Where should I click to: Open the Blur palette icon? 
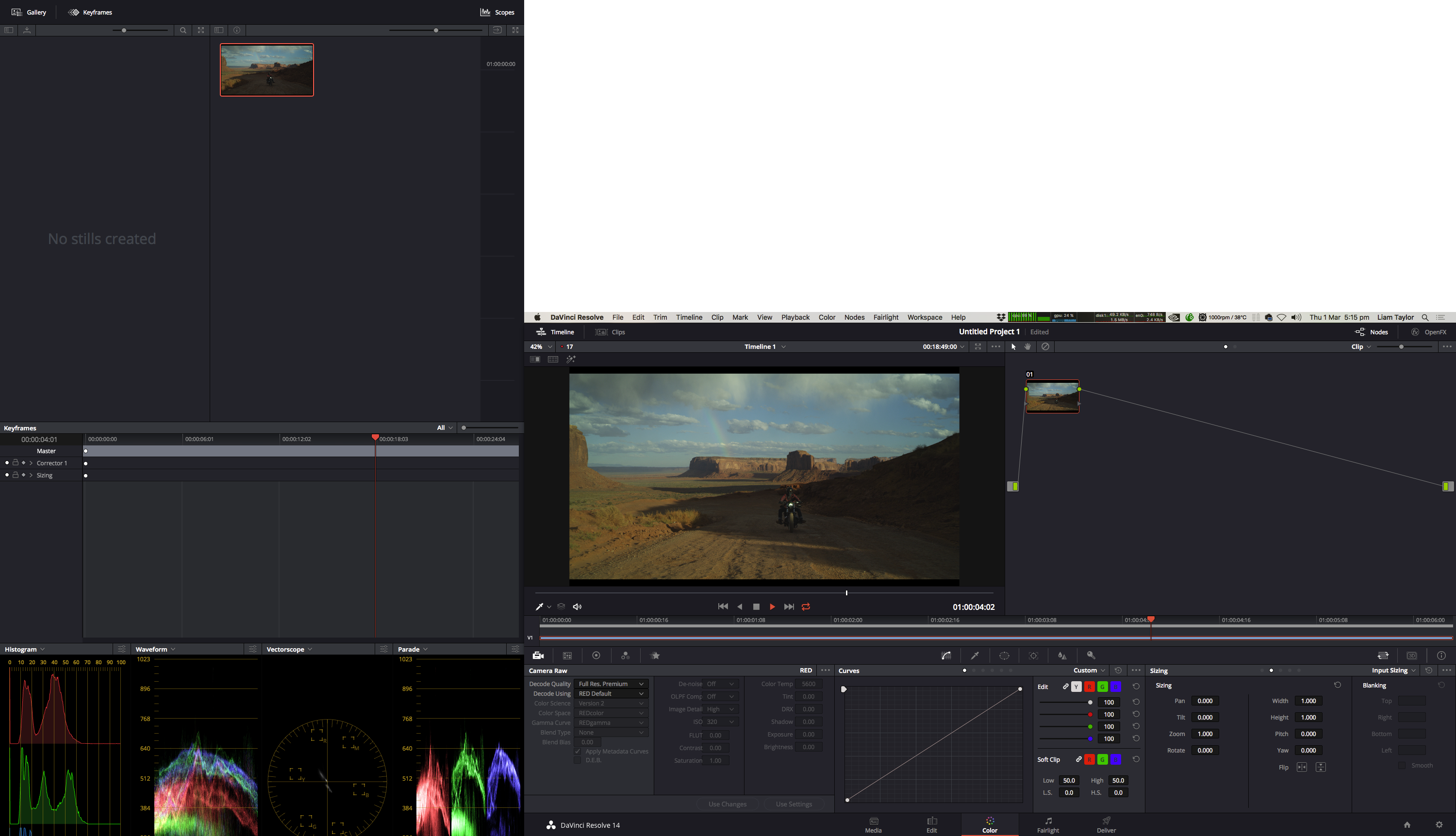[1062, 655]
